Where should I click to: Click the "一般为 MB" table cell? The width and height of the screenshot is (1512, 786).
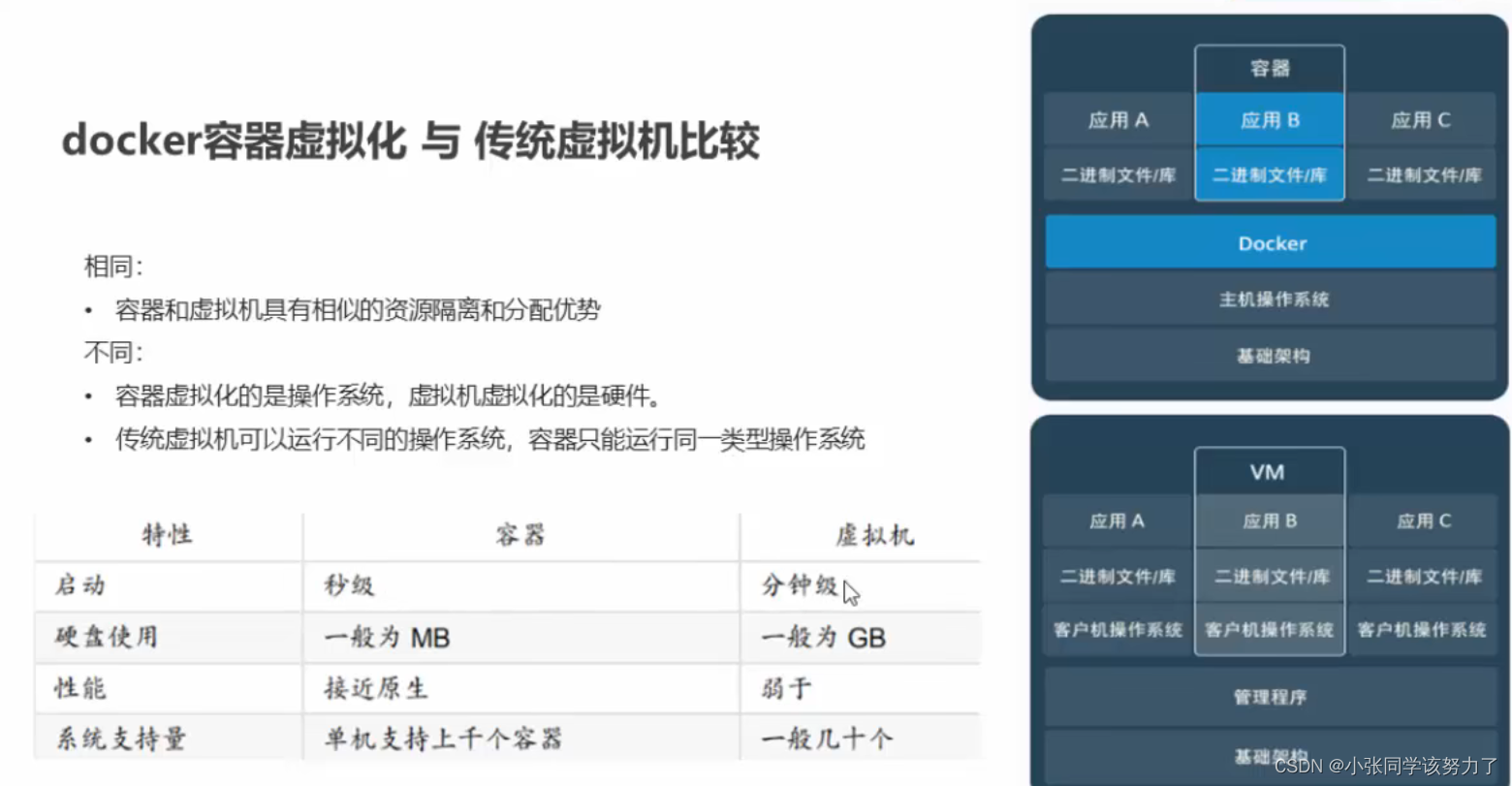click(x=520, y=637)
